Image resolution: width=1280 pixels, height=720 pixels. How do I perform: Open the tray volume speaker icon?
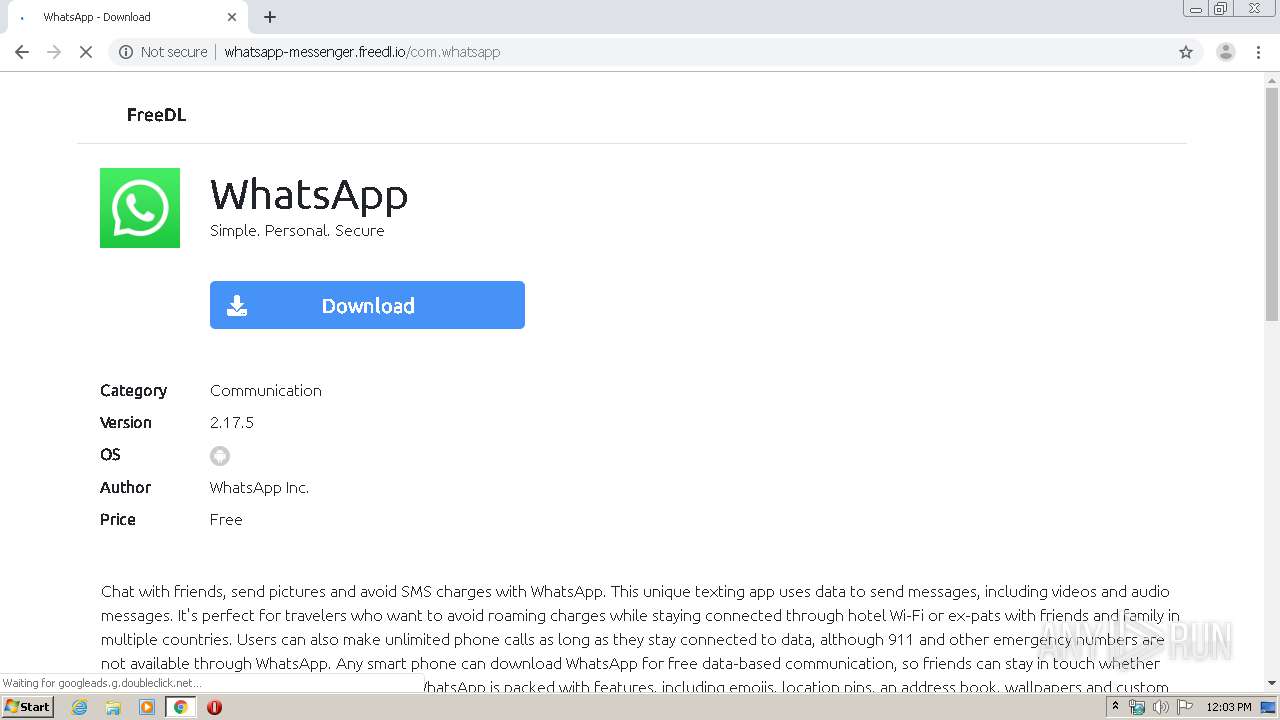pos(1161,707)
